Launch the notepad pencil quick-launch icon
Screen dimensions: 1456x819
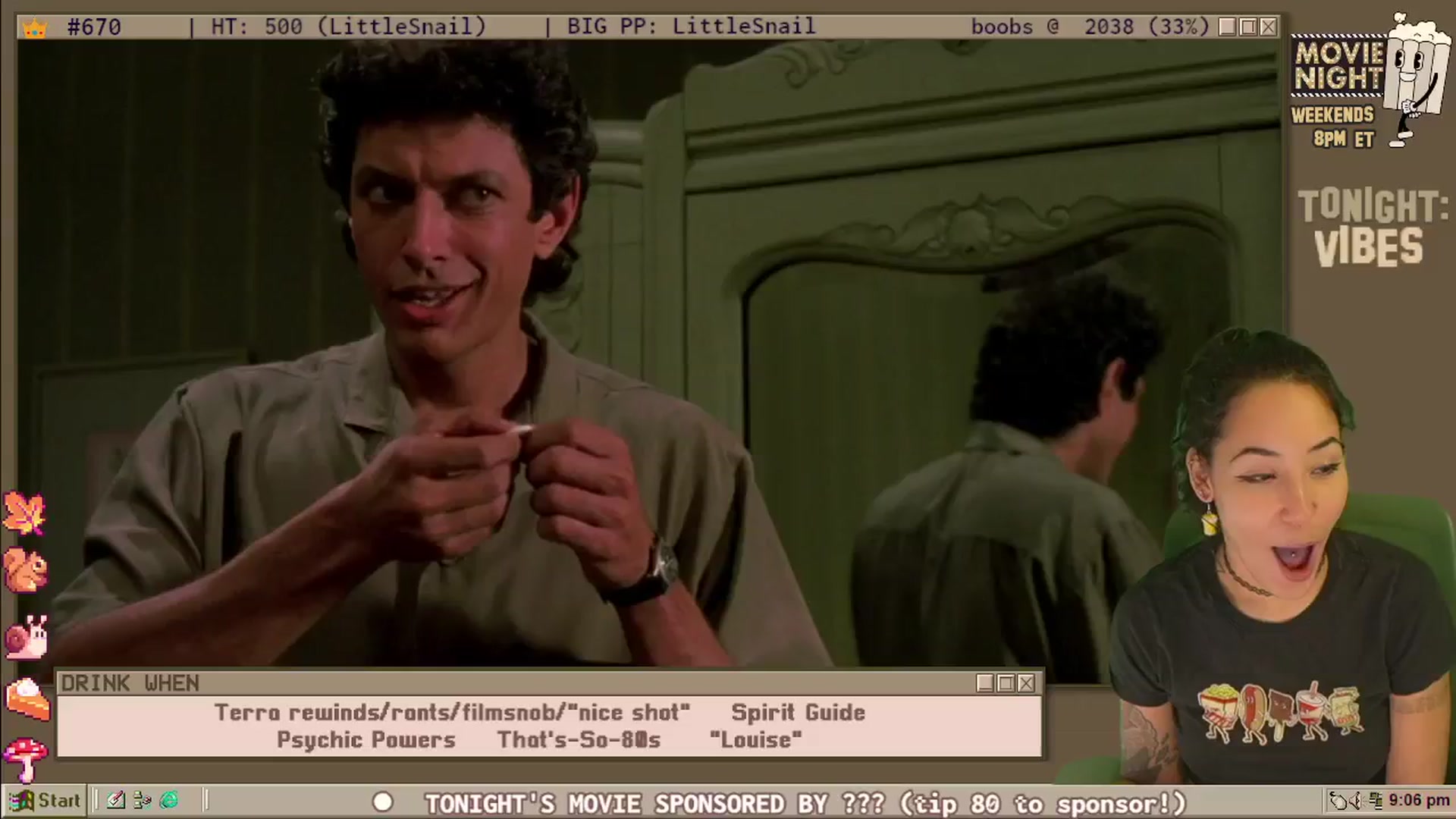(x=116, y=800)
